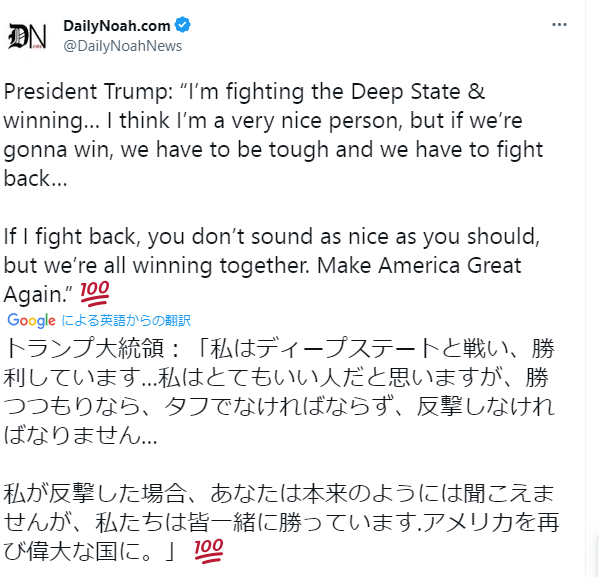This screenshot has width=599, height=577.
Task: Click the 100 emoji after "Again."
Action: point(95,293)
